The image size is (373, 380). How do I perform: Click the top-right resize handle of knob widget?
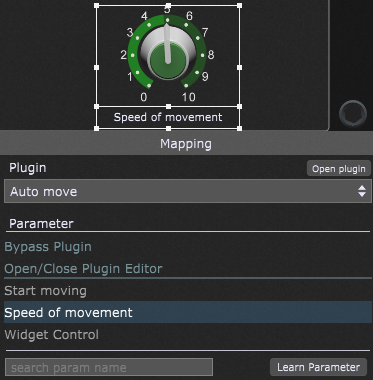pyautogui.click(x=239, y=5)
